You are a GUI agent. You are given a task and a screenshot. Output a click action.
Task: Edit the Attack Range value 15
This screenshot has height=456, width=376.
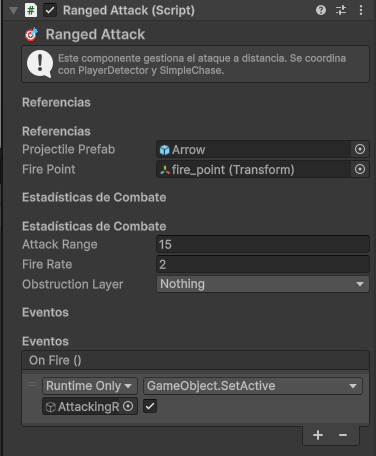263,244
